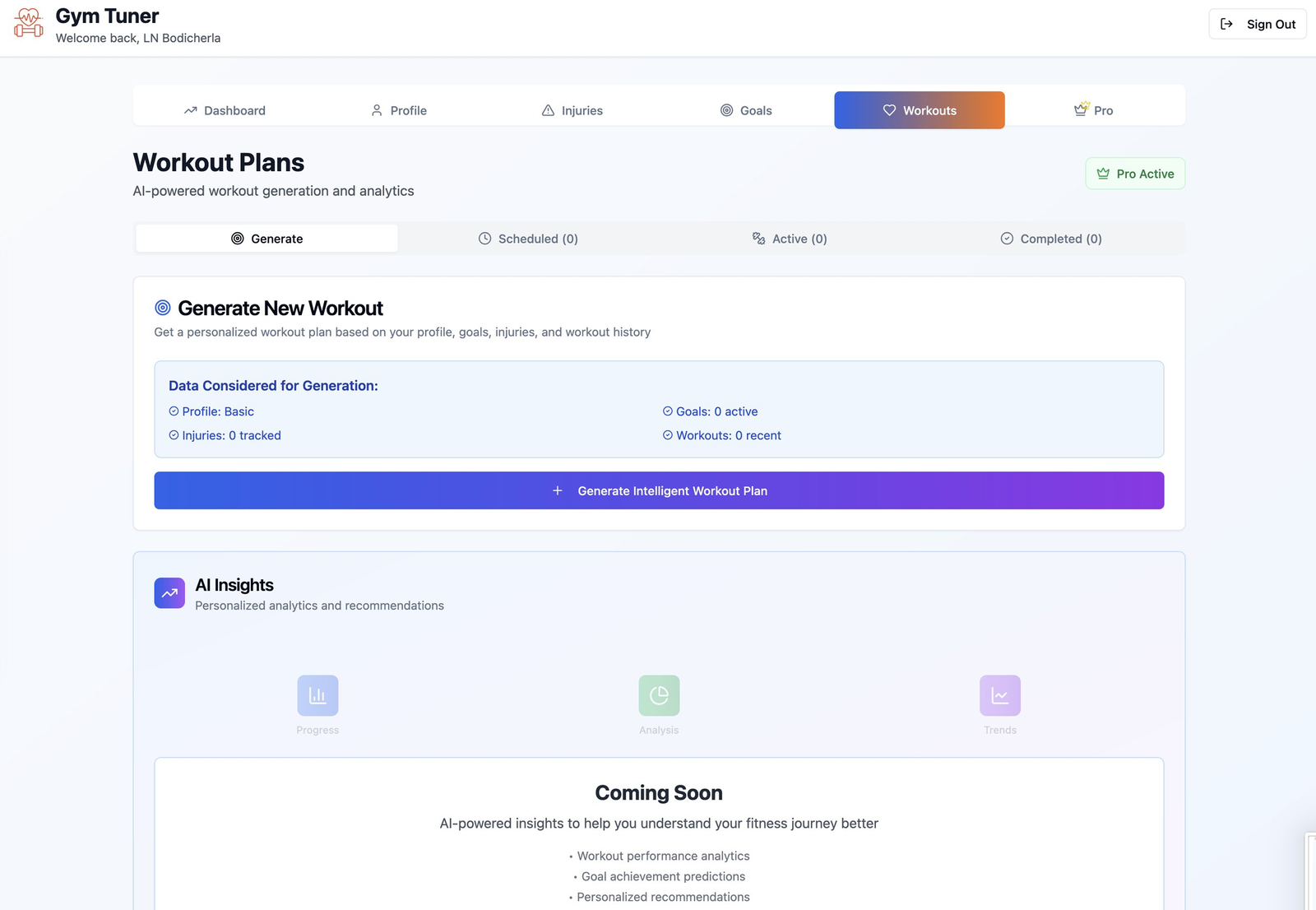
Task: Click the crown icon next to Pro
Action: click(1082, 109)
